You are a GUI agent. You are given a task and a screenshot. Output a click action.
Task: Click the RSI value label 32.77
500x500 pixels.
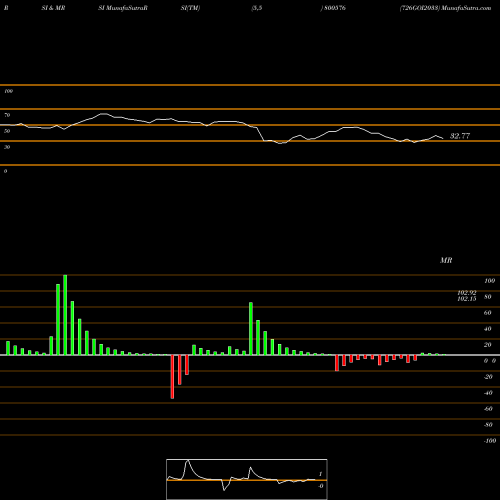click(x=460, y=136)
